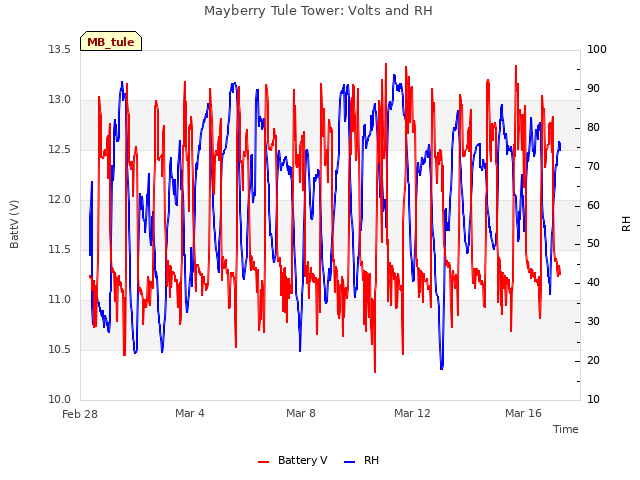The image size is (640, 480).
Task: Click the 30 RH tick label
Action: [x=593, y=322]
